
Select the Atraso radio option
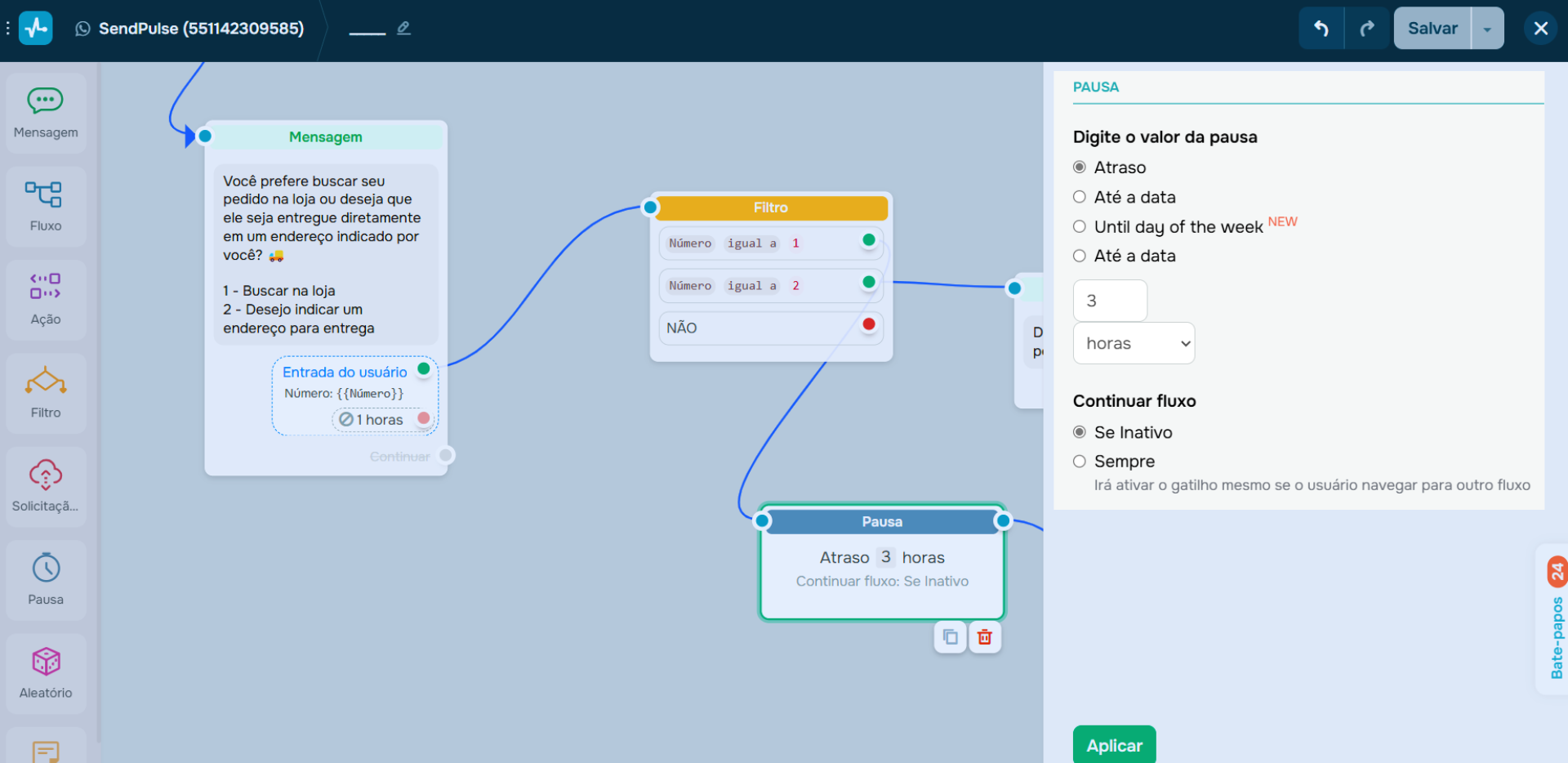coord(1080,167)
